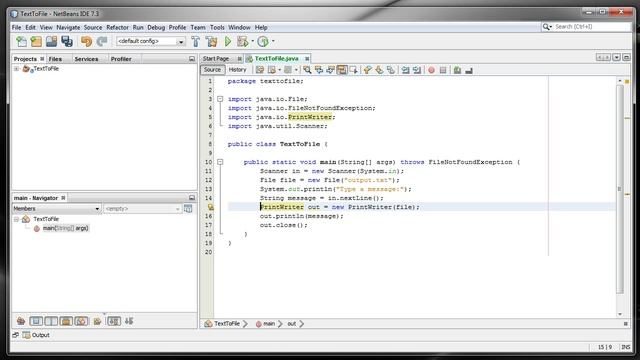The width and height of the screenshot is (640, 360).
Task: Click the History view button
Action: [237, 70]
